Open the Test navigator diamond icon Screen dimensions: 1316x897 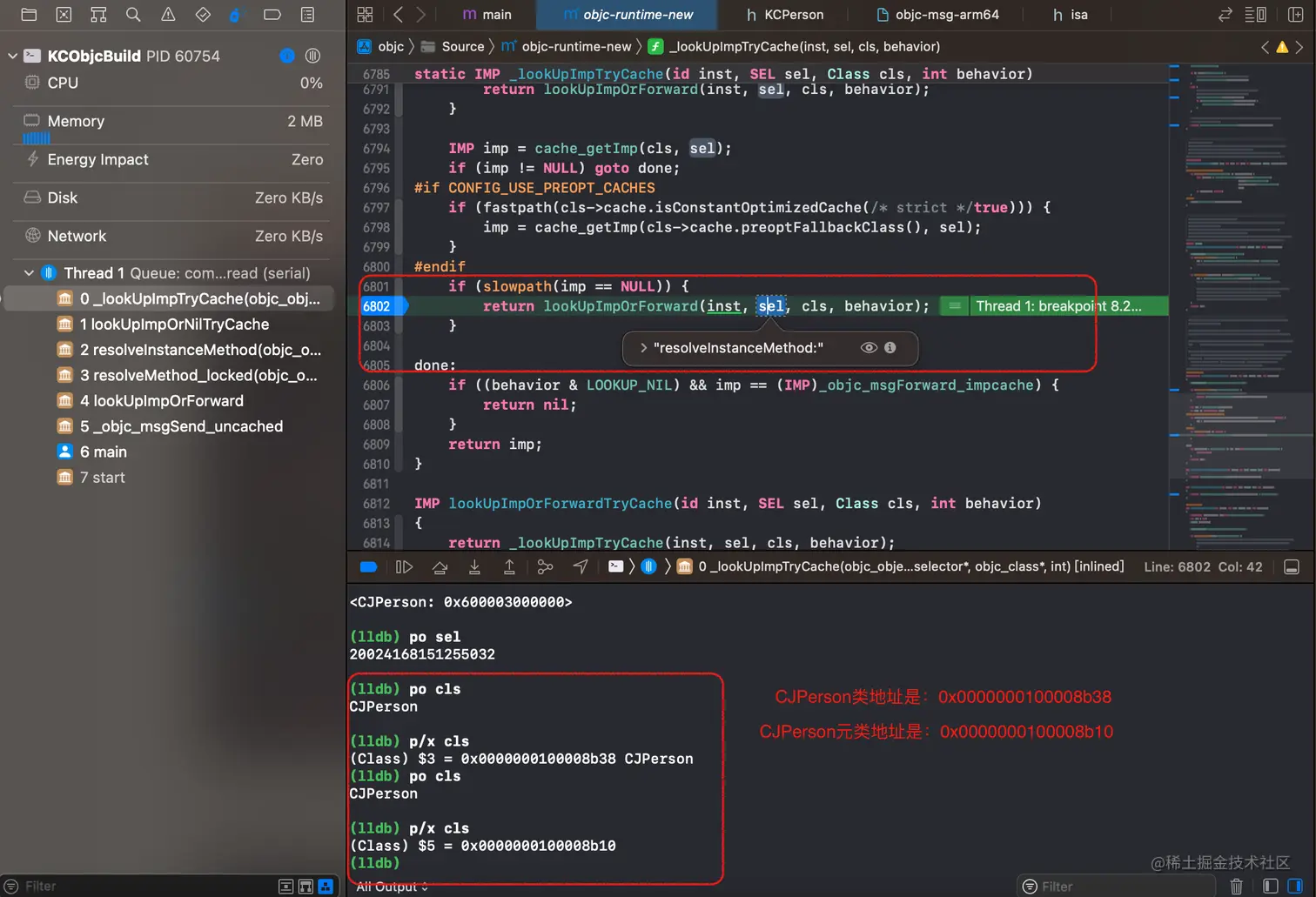pos(203,14)
